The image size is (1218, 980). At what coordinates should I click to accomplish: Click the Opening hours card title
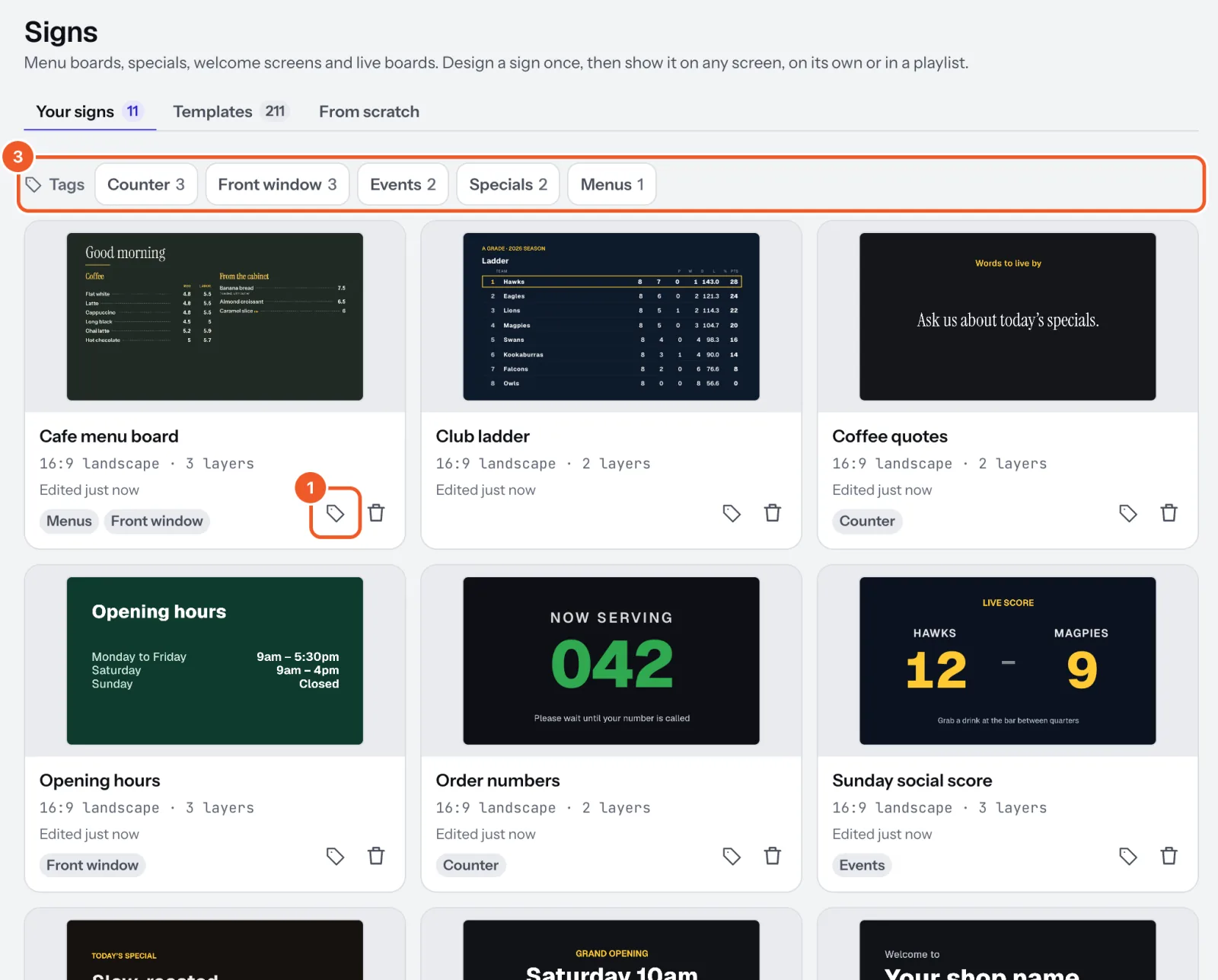click(x=100, y=780)
